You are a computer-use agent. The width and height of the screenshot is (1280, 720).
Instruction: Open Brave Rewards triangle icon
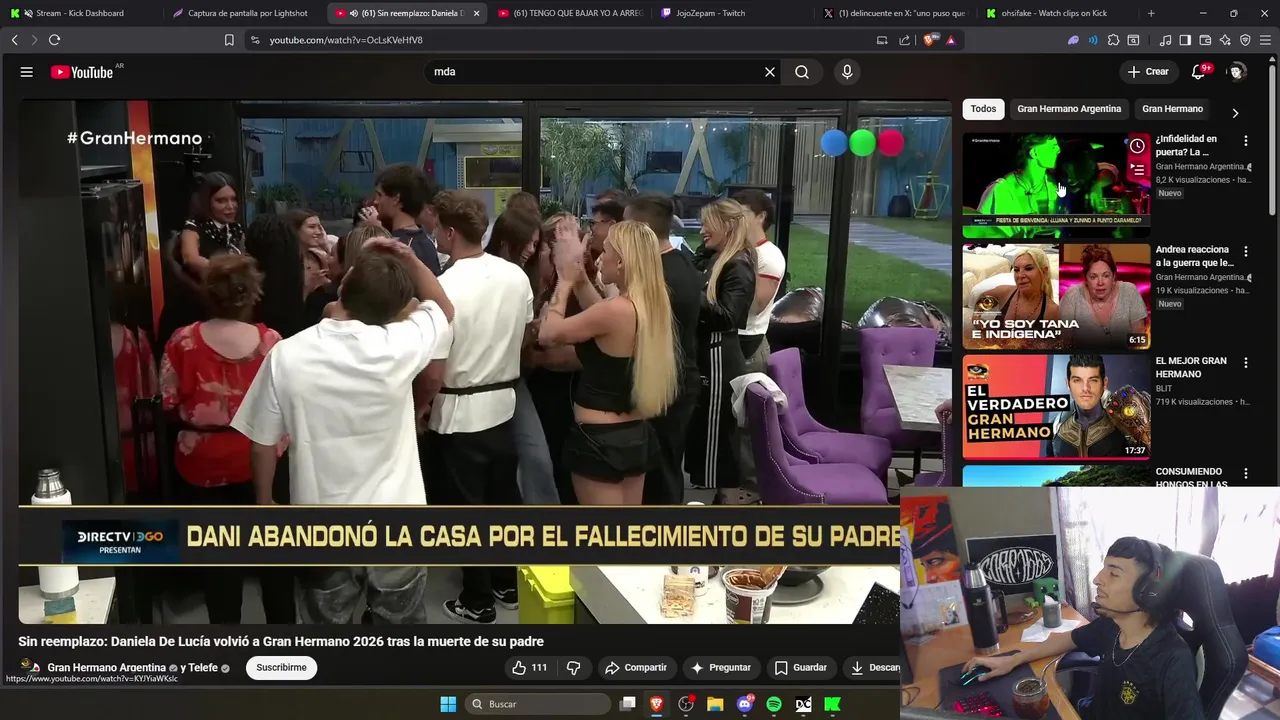[x=951, y=40]
